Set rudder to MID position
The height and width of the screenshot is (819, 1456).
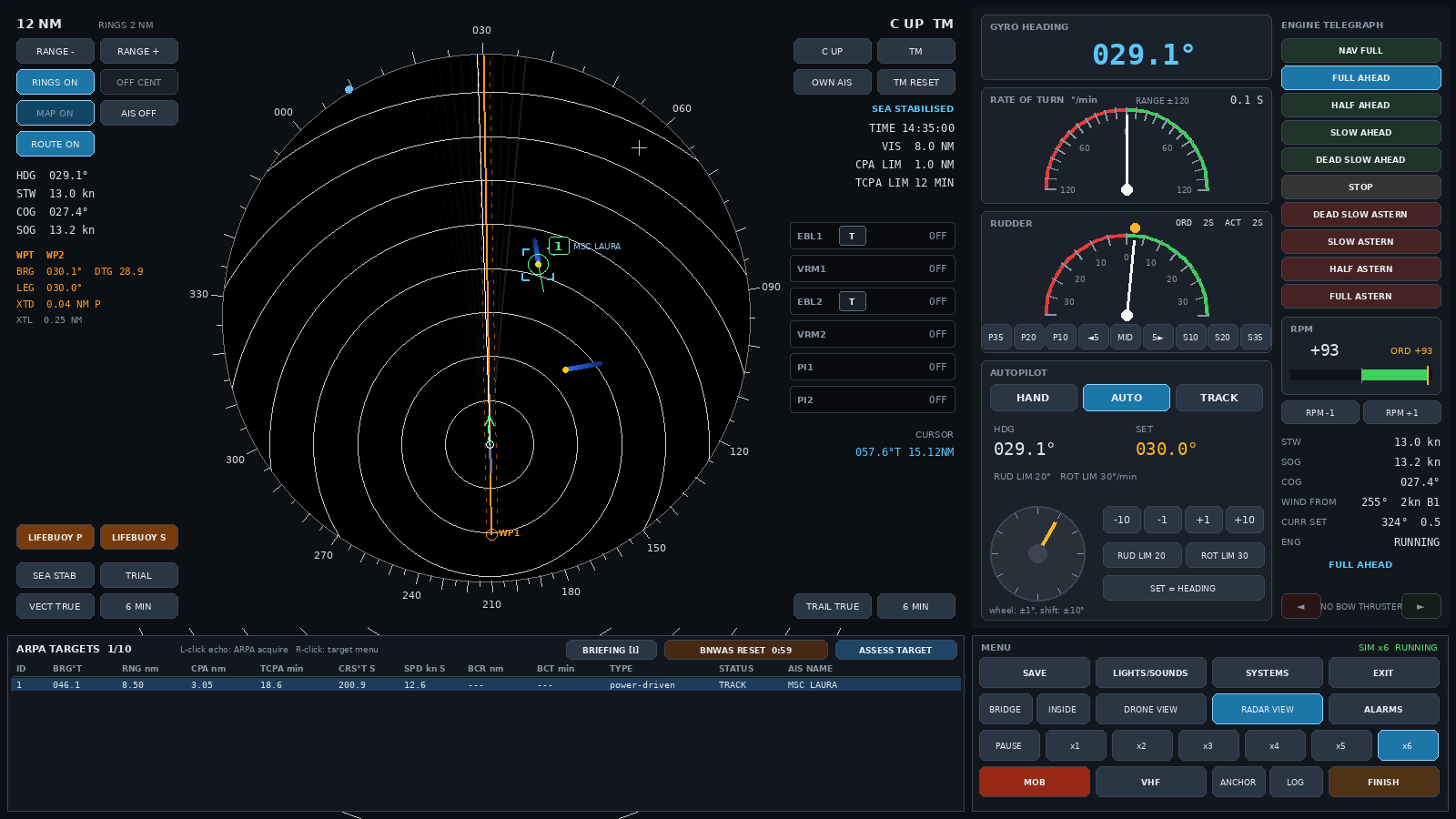pos(1125,337)
